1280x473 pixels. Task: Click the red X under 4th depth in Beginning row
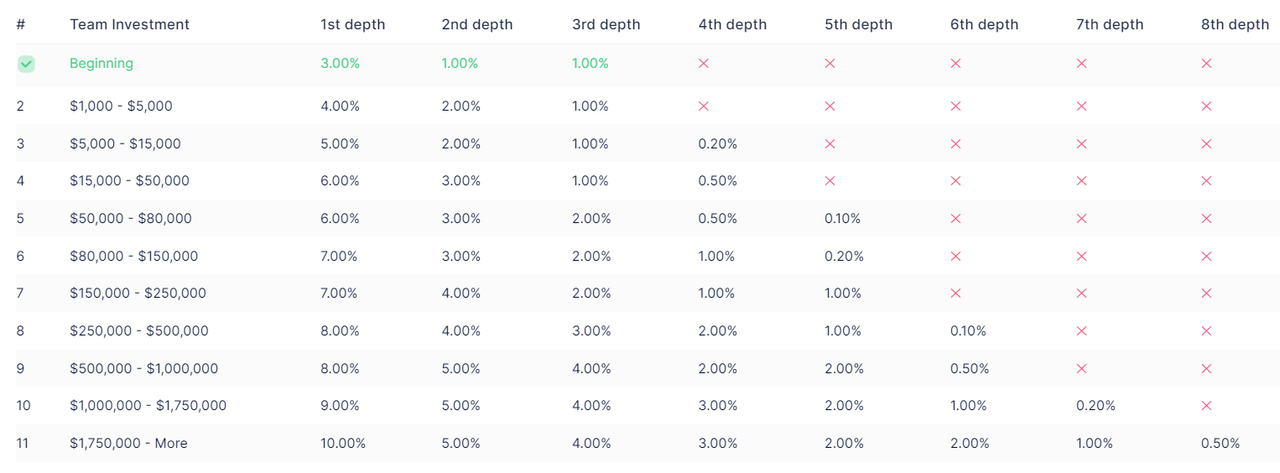[703, 63]
